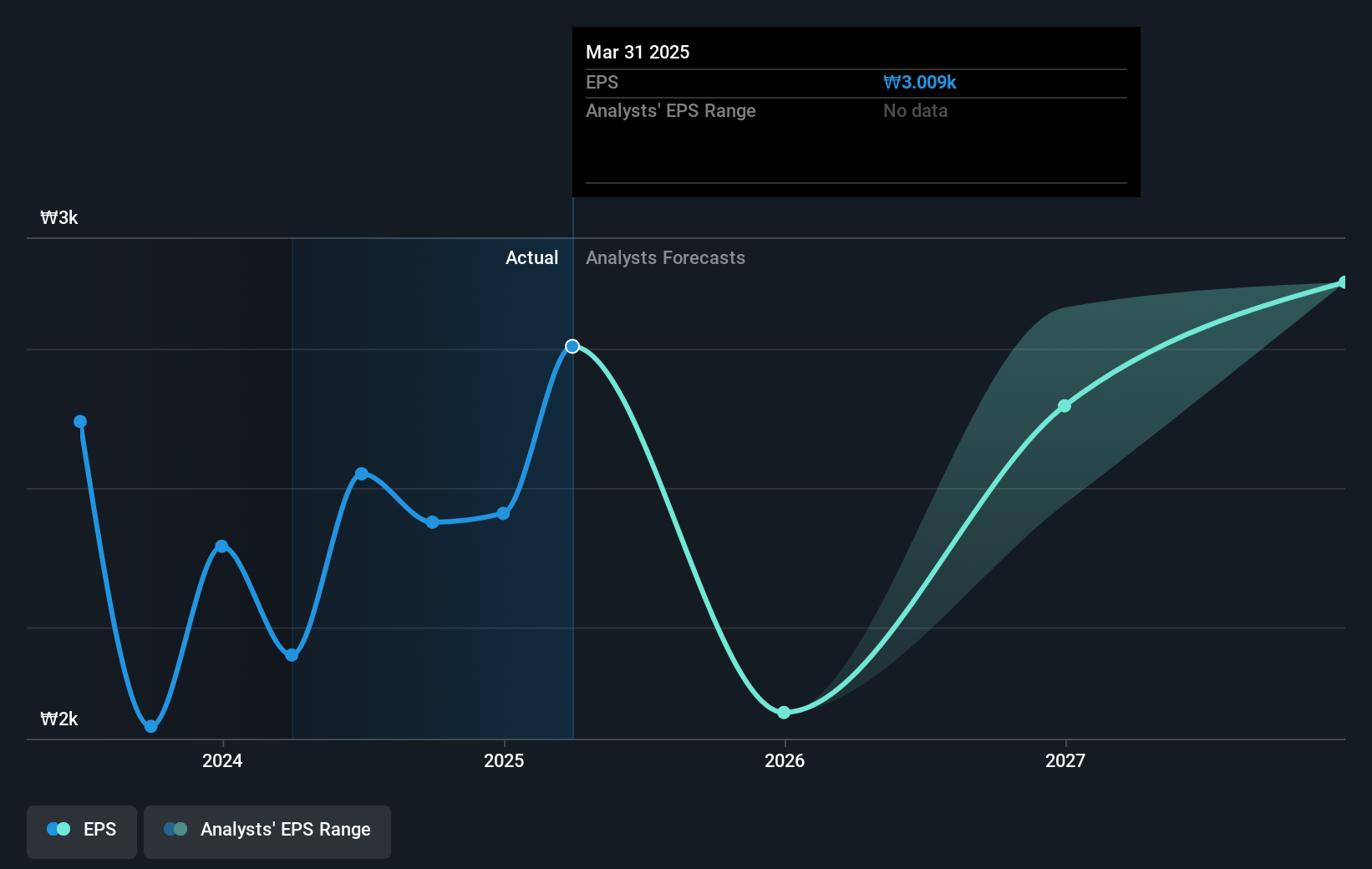Image resolution: width=1372 pixels, height=869 pixels.
Task: Click the ₩2k y-axis label
Action: tap(59, 719)
